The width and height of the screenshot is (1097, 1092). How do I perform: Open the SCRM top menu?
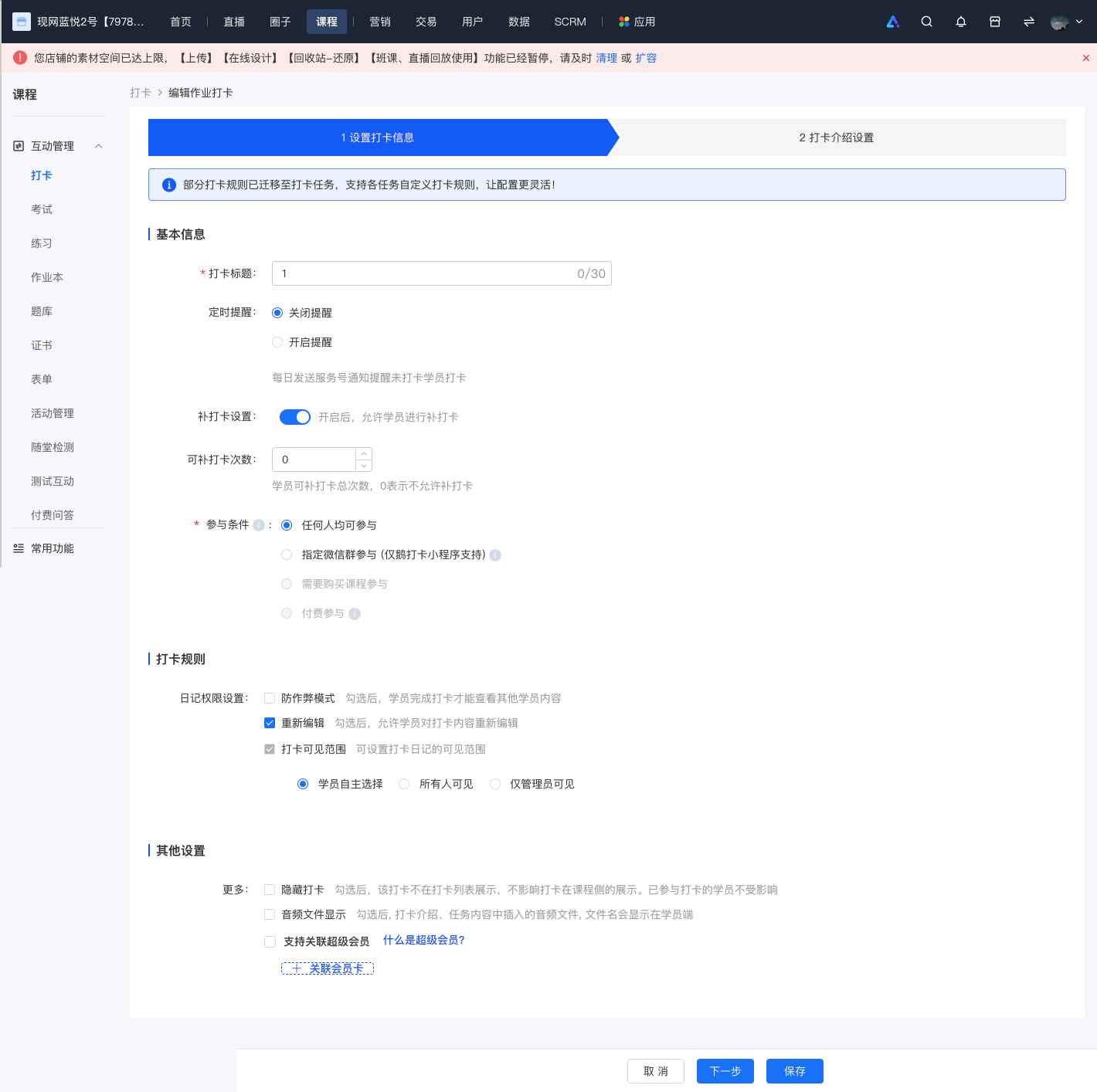coord(570,22)
